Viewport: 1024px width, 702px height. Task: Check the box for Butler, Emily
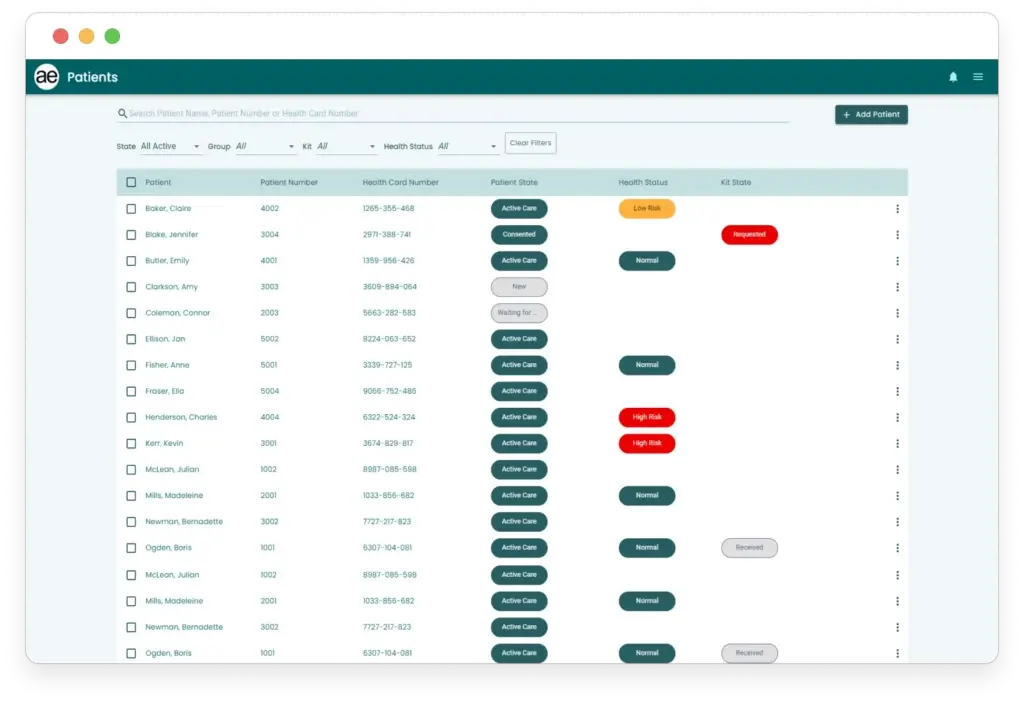131,261
